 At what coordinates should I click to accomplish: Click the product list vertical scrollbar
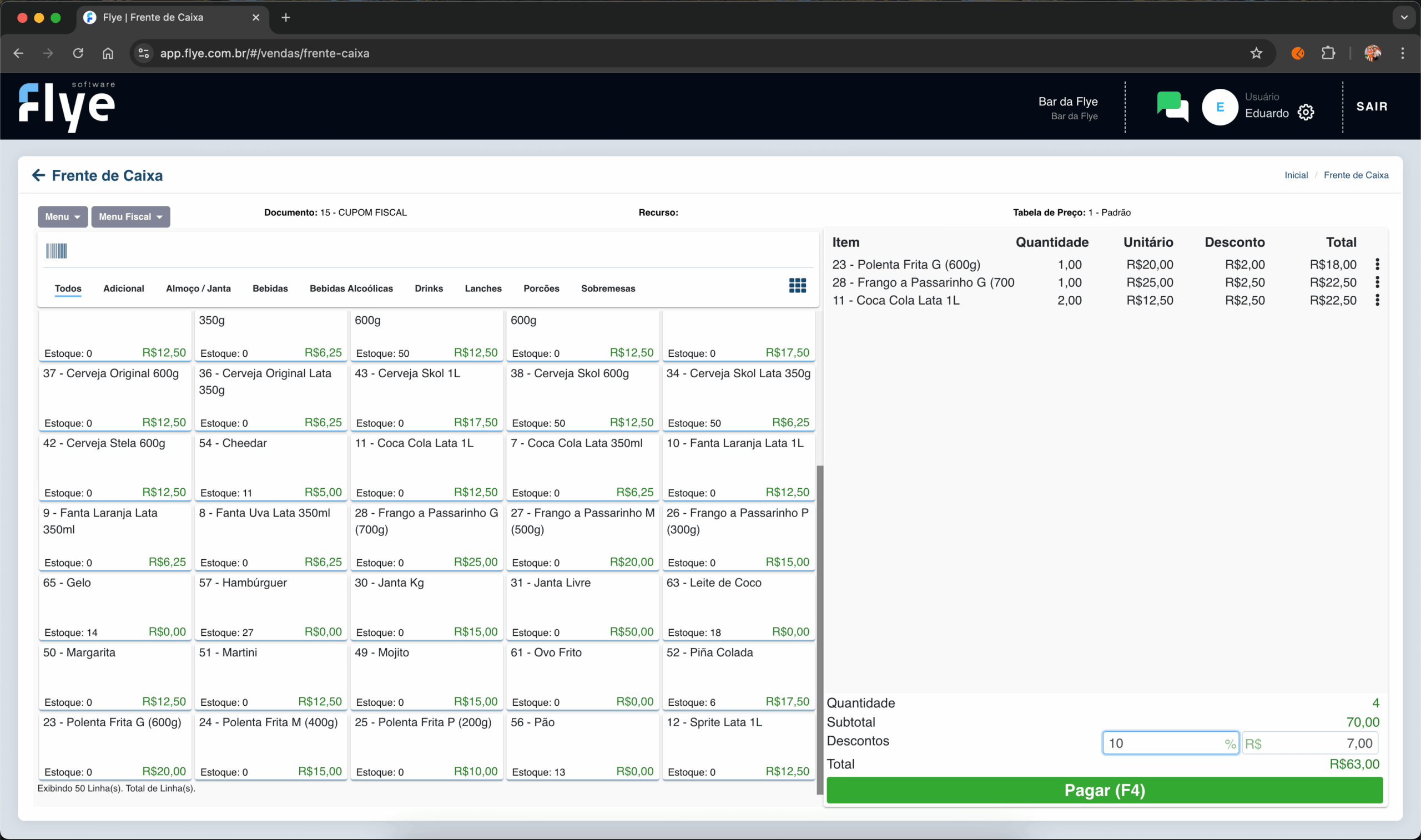[x=819, y=628]
